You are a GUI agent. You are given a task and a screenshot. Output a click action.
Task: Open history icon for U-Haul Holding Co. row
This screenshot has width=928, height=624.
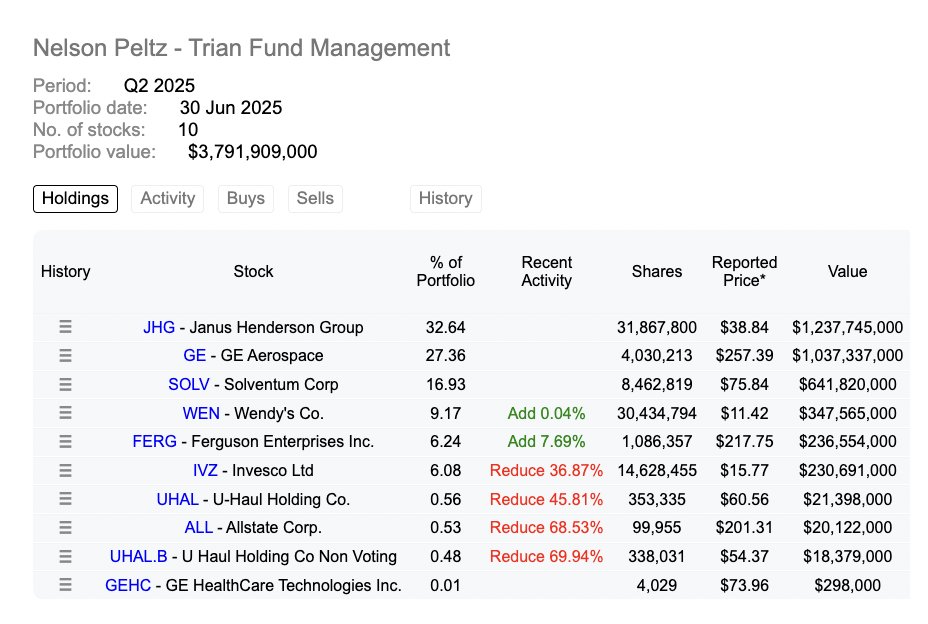(x=65, y=499)
